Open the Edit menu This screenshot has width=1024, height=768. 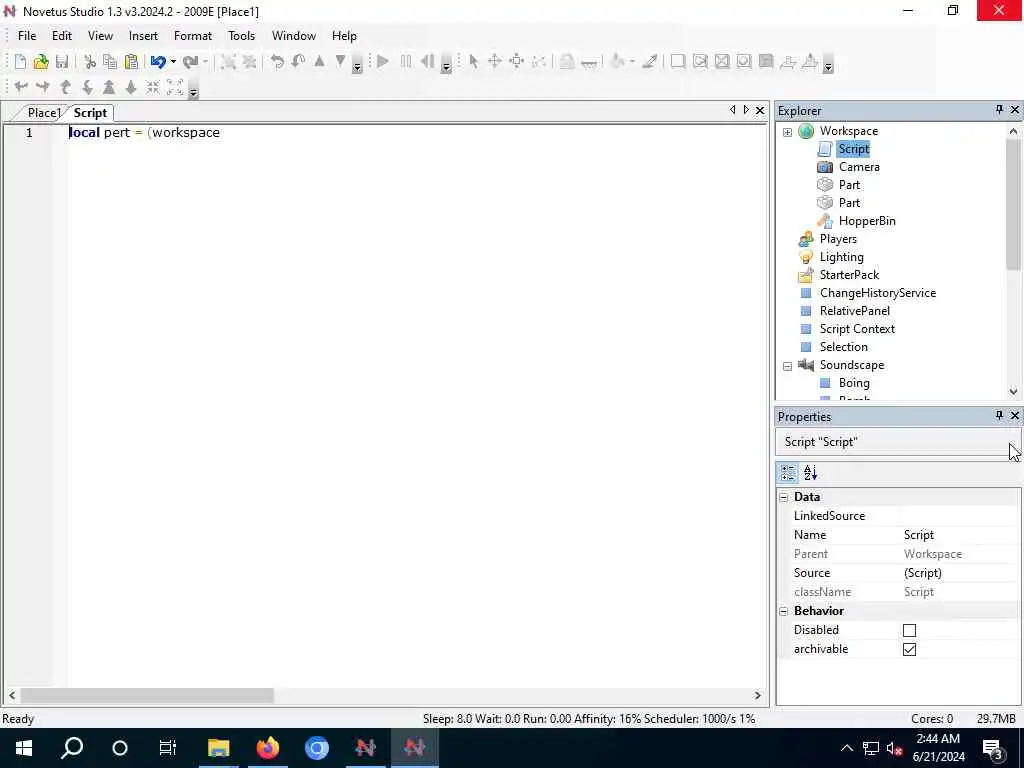pyautogui.click(x=62, y=36)
